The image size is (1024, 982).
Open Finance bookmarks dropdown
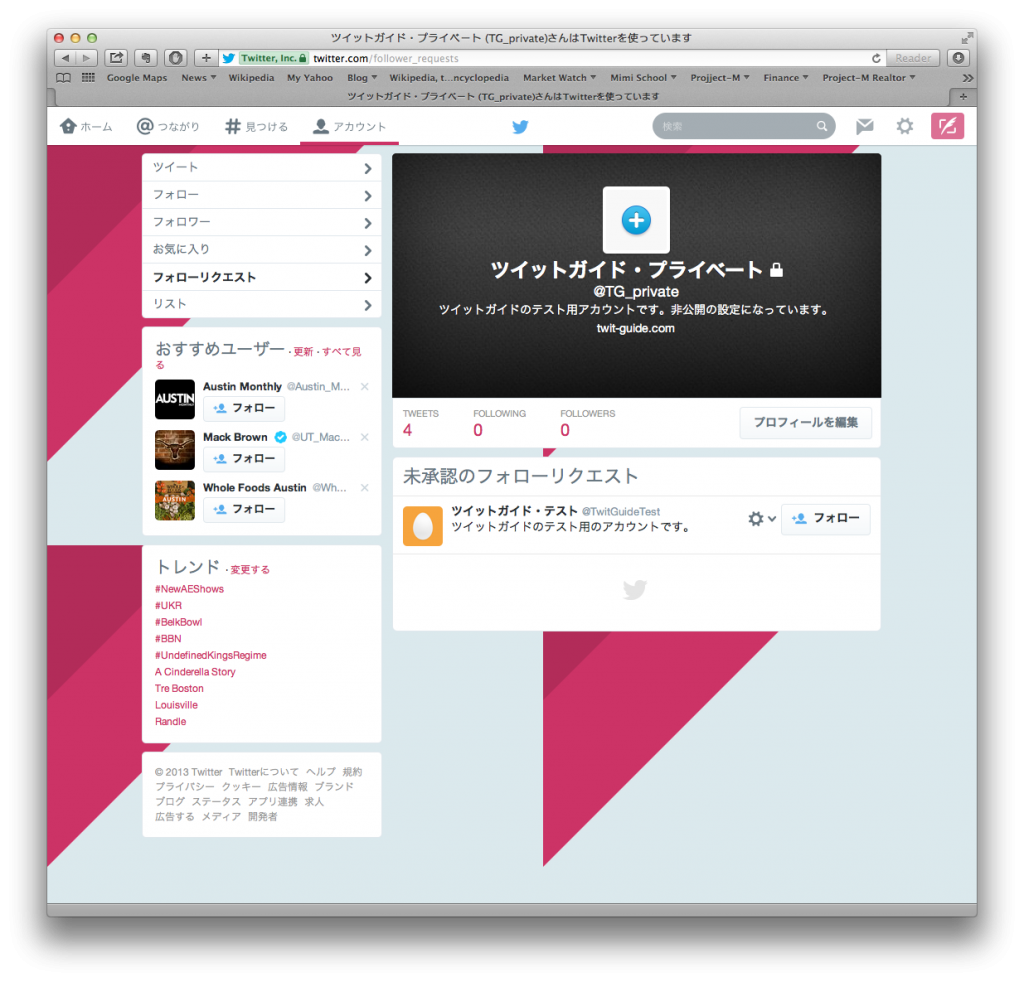(786, 78)
